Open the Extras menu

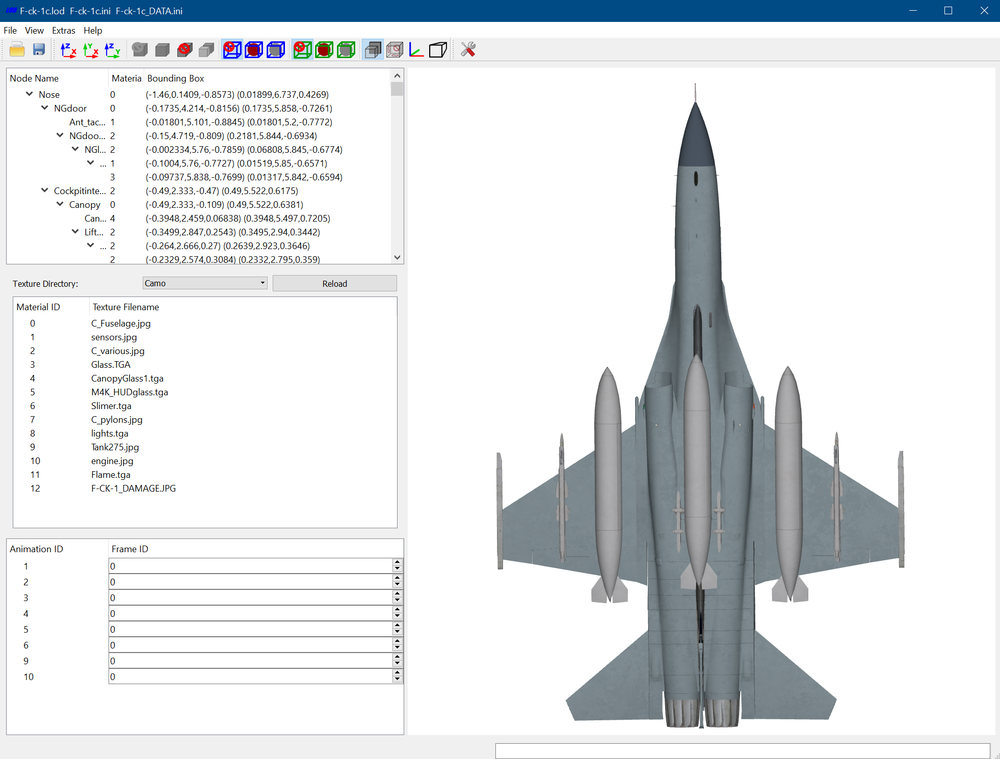[x=63, y=30]
